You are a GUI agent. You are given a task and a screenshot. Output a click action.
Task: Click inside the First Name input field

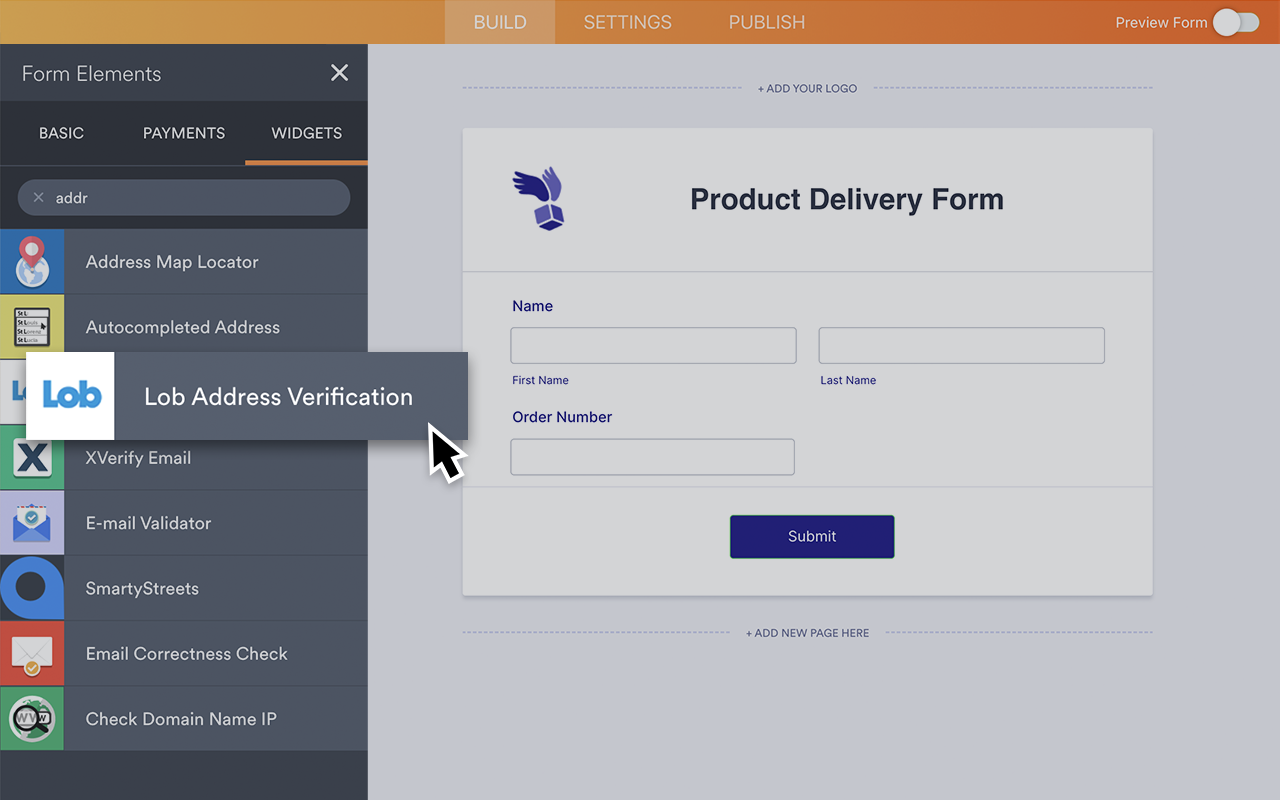653,345
